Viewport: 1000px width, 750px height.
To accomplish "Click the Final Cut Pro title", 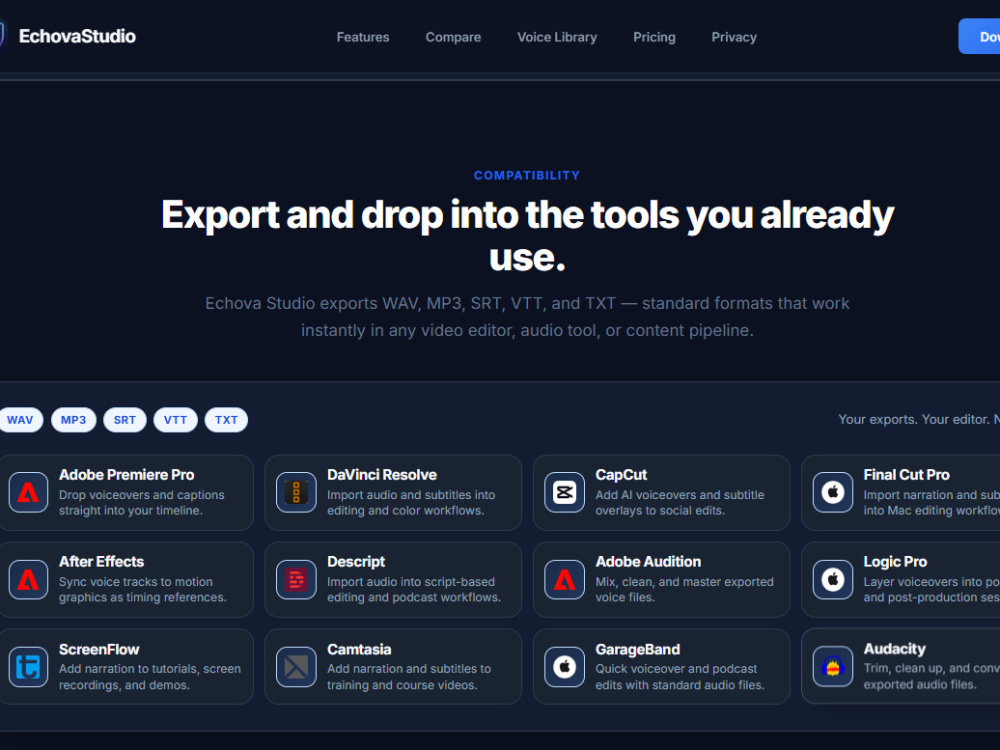I will click(906, 474).
